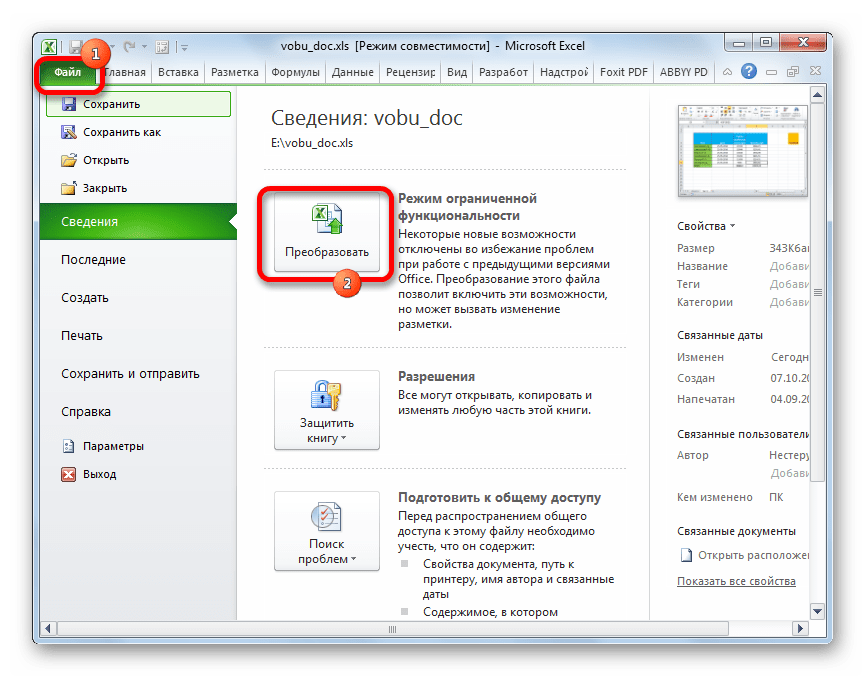Click the Redo arrow in quick access toolbar

129,47
